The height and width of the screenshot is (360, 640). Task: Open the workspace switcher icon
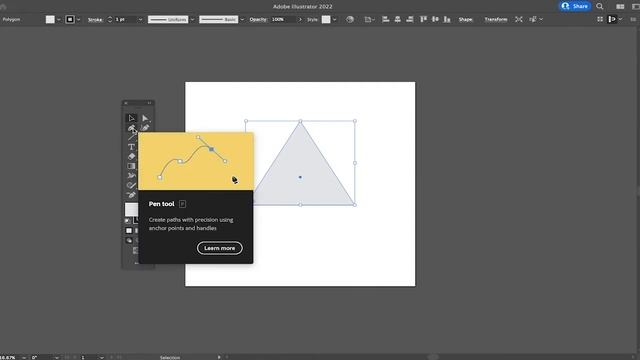tap(636, 7)
